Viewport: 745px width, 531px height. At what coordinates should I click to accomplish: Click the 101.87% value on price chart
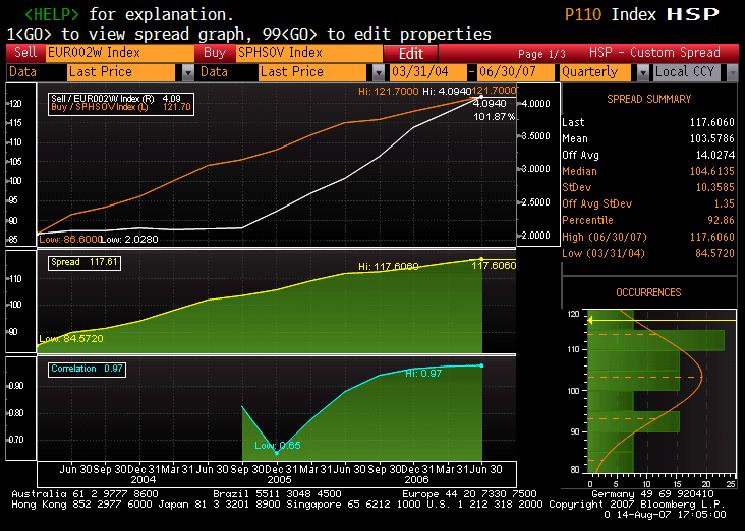[494, 116]
